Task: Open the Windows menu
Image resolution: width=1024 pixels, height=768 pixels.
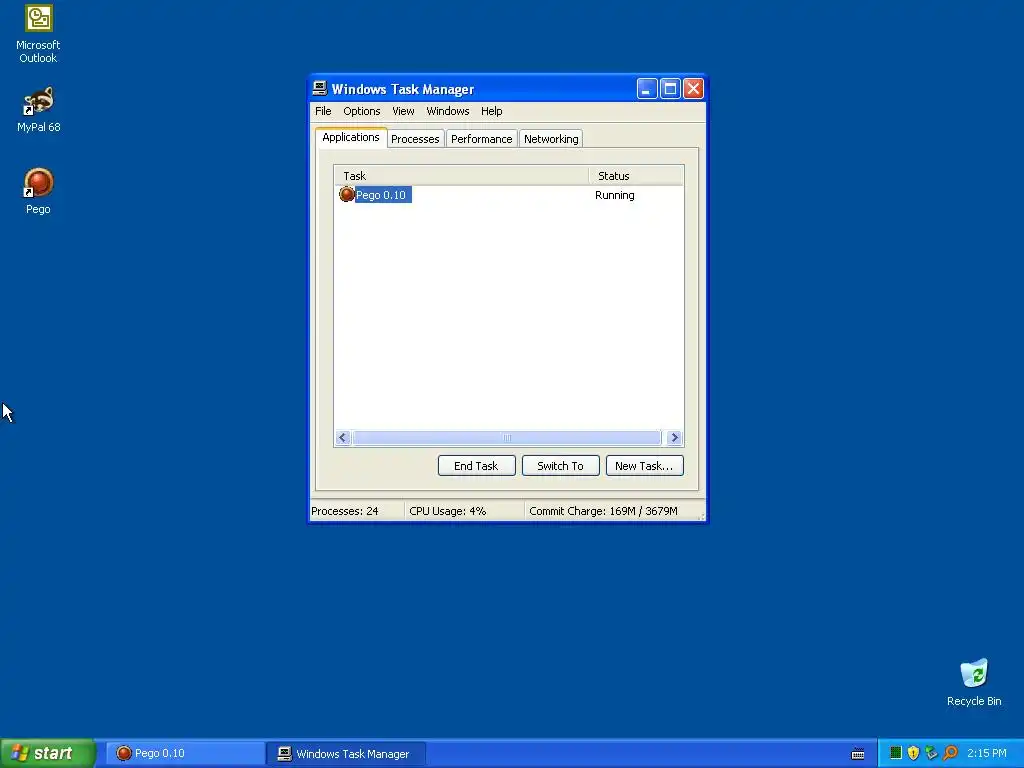Action: pos(447,111)
